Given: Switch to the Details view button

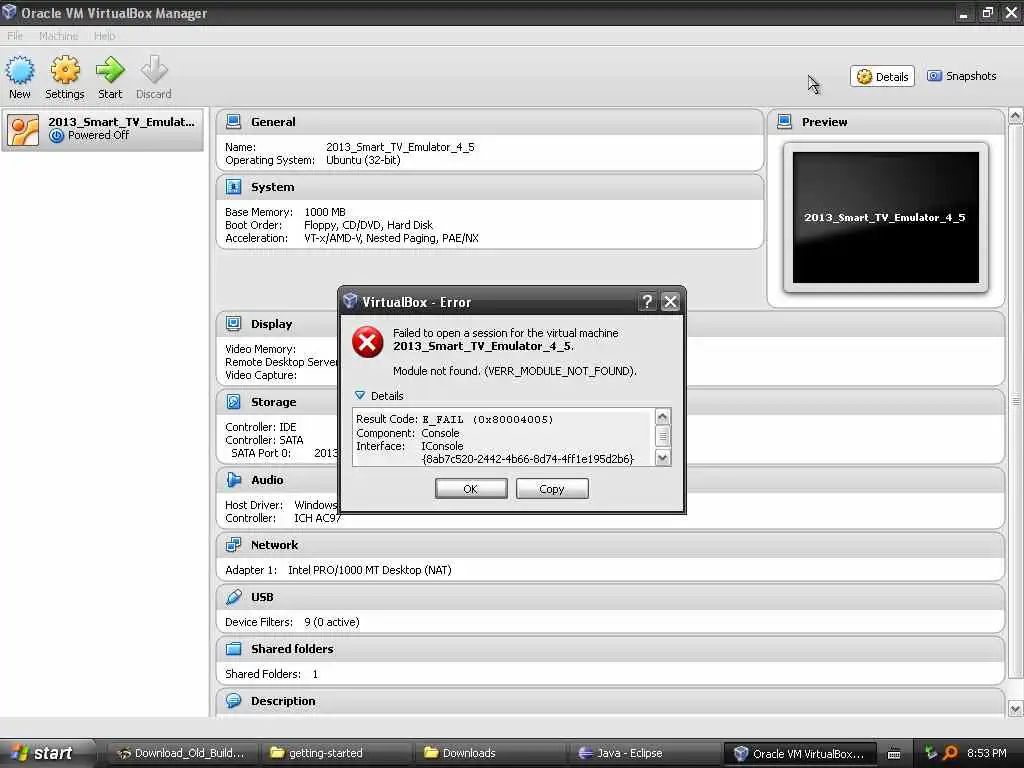Looking at the screenshot, I should tap(882, 76).
